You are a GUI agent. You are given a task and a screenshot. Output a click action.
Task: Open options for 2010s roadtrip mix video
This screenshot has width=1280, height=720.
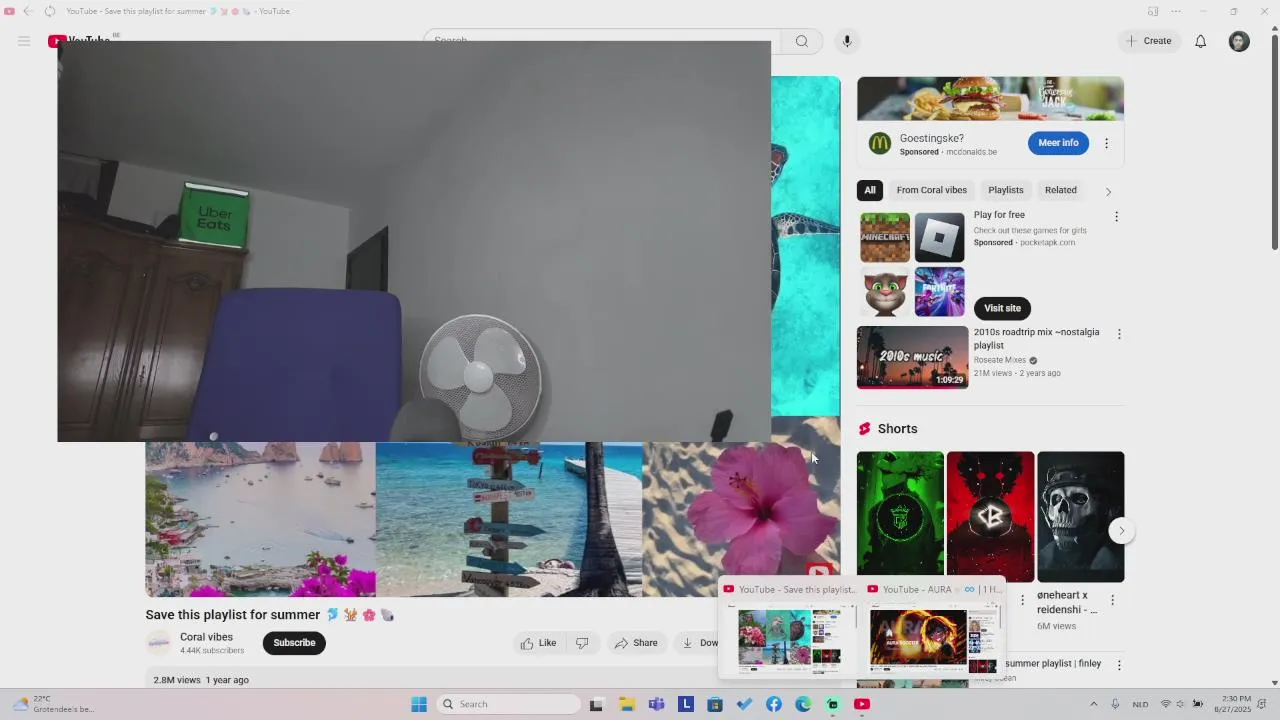(x=1119, y=334)
